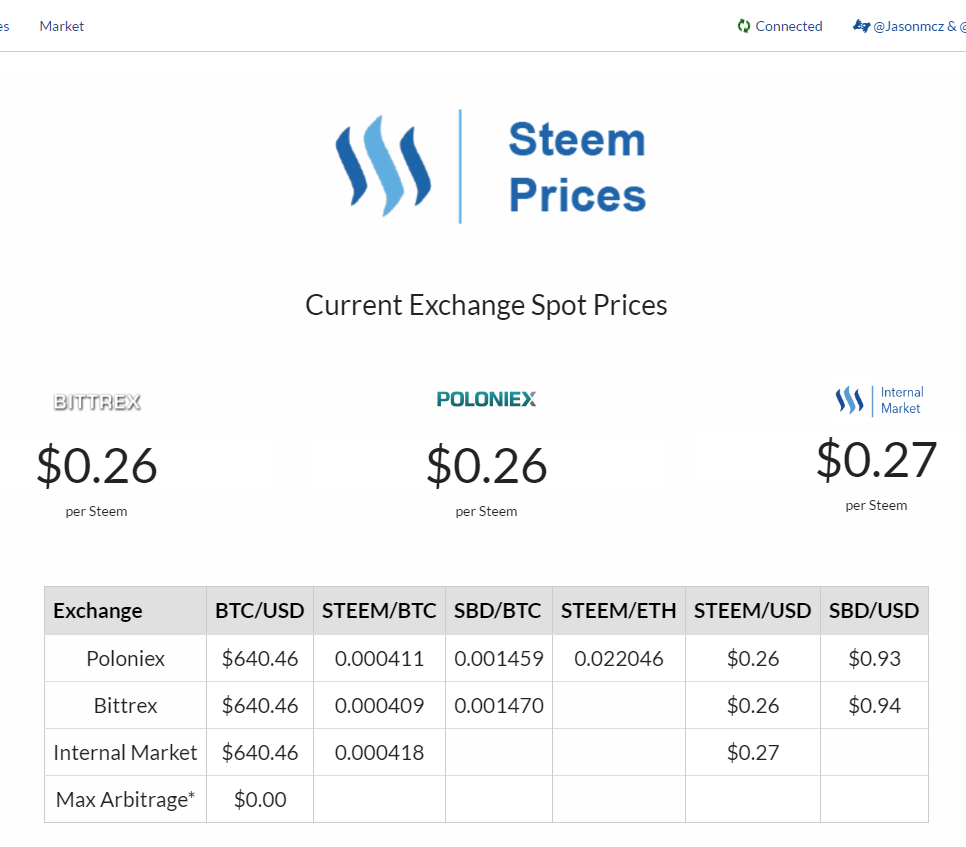Select the Poloniex row name cell
The height and width of the screenshot is (847, 966).
(x=126, y=659)
